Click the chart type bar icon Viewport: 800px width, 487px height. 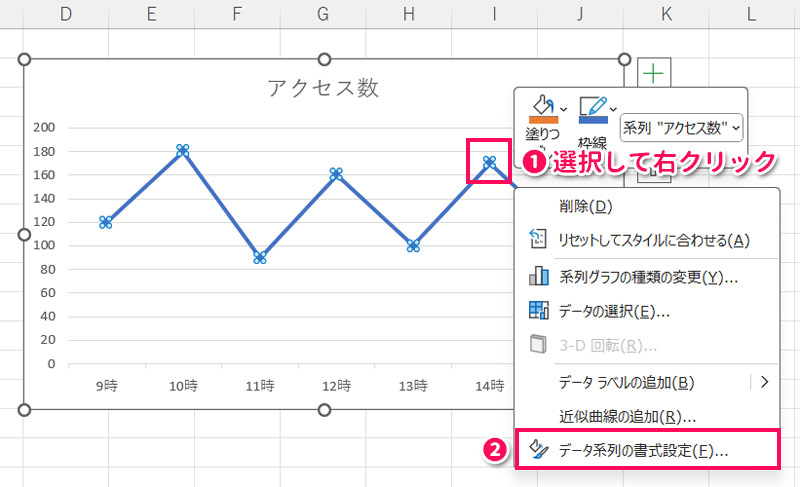(539, 276)
